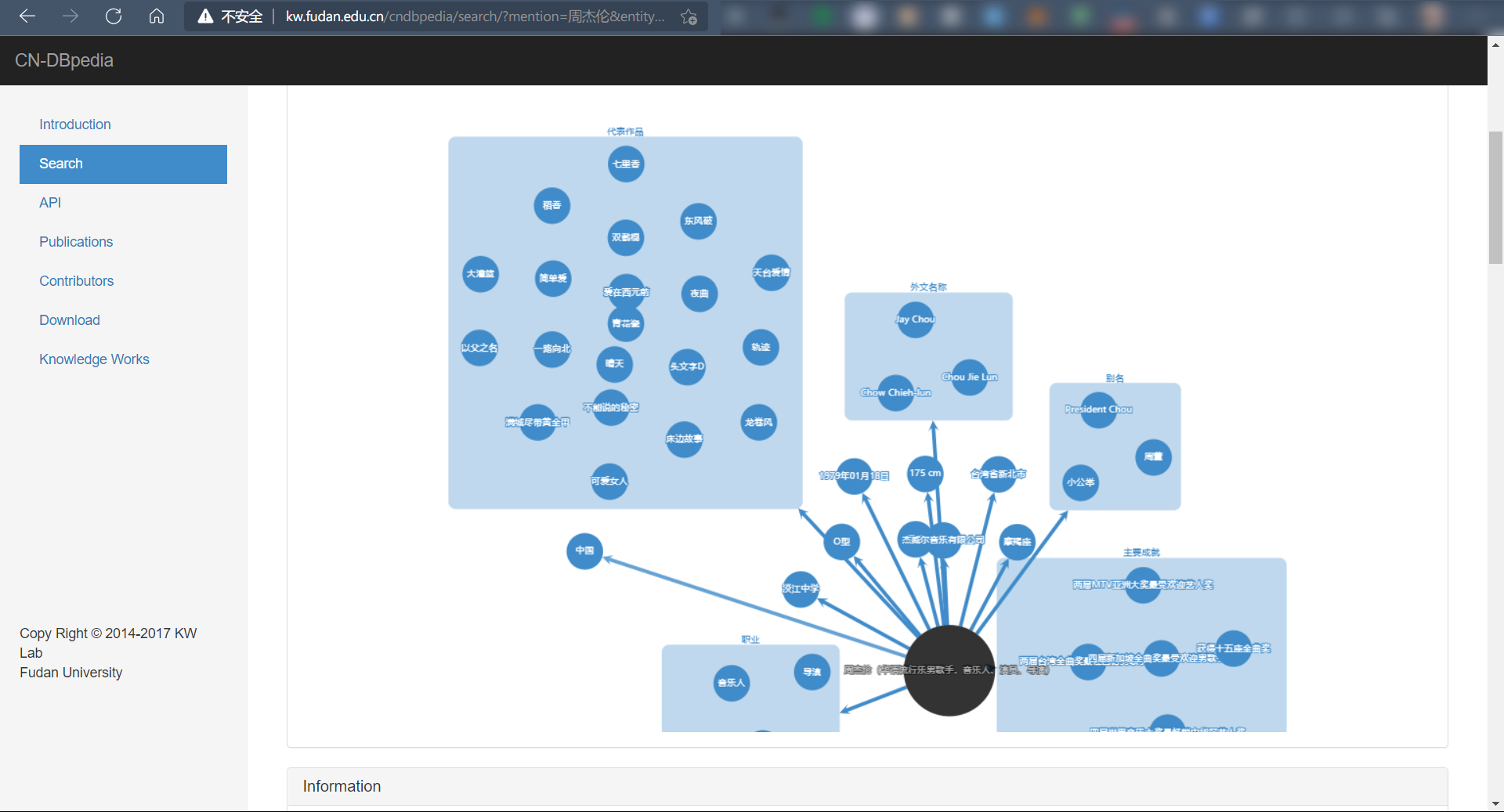
Task: Select the 龙卷风 node
Action: (x=758, y=422)
